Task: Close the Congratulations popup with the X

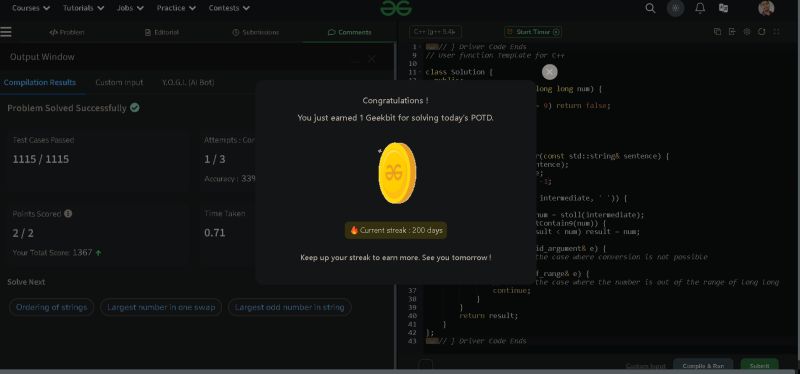Action: [549, 72]
